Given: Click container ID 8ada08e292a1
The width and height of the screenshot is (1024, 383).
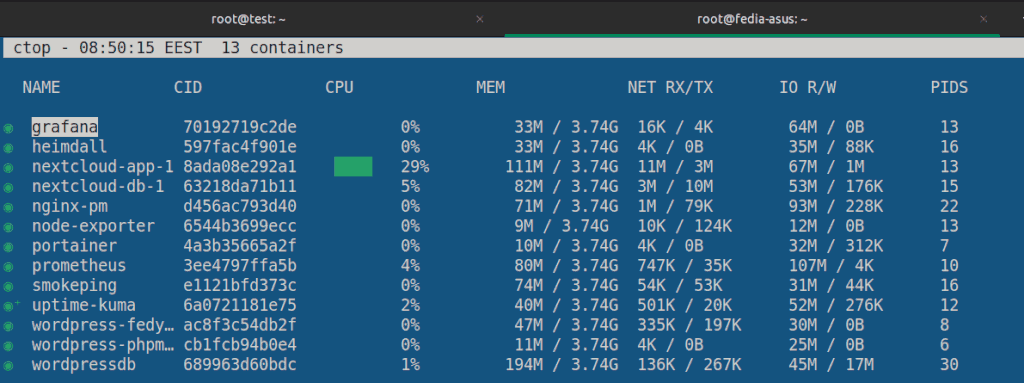Looking at the screenshot, I should pyautogui.click(x=240, y=167).
